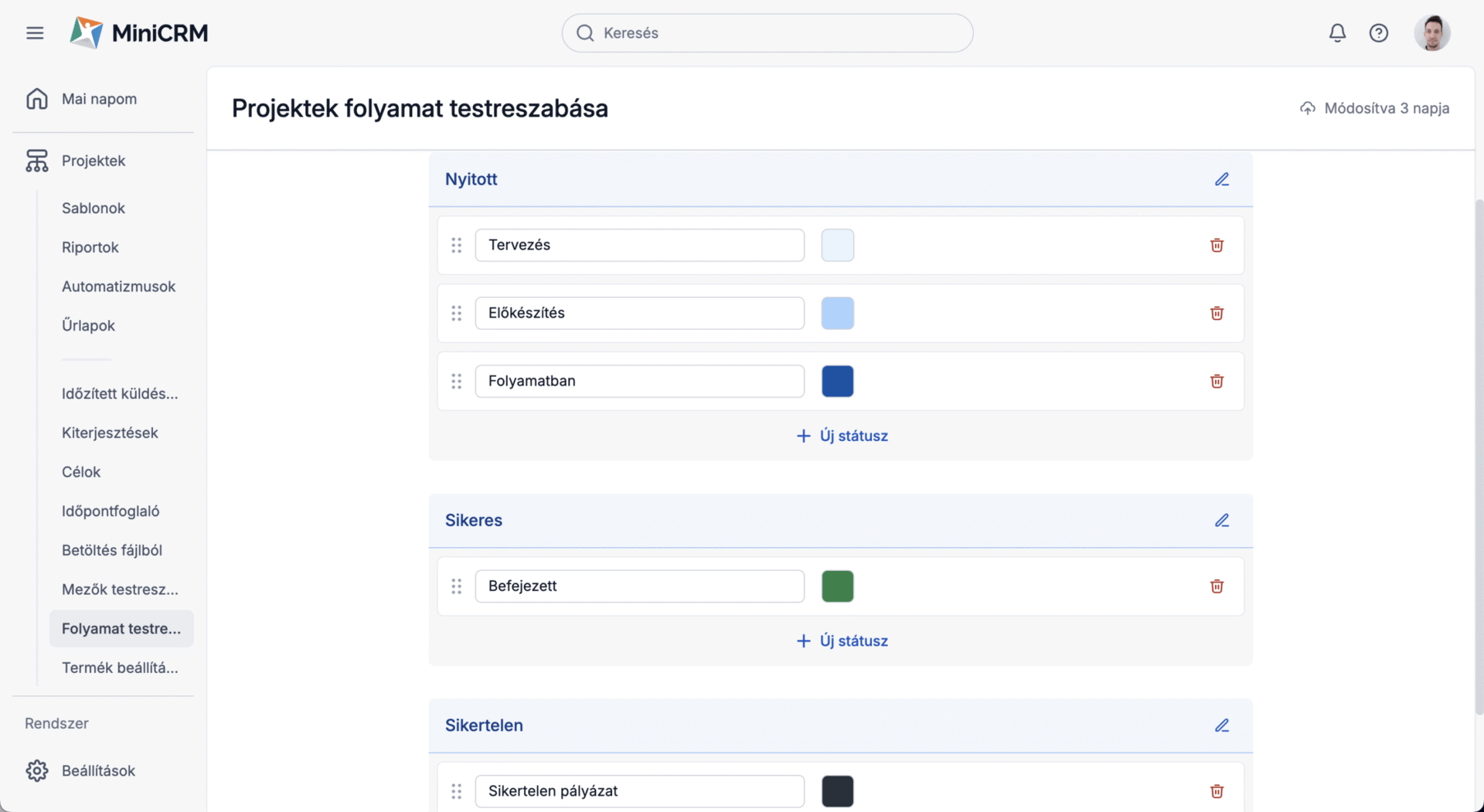Image resolution: width=1484 pixels, height=812 pixels.
Task: Change the green Befejezett color swatch
Action: pyautogui.click(x=837, y=586)
